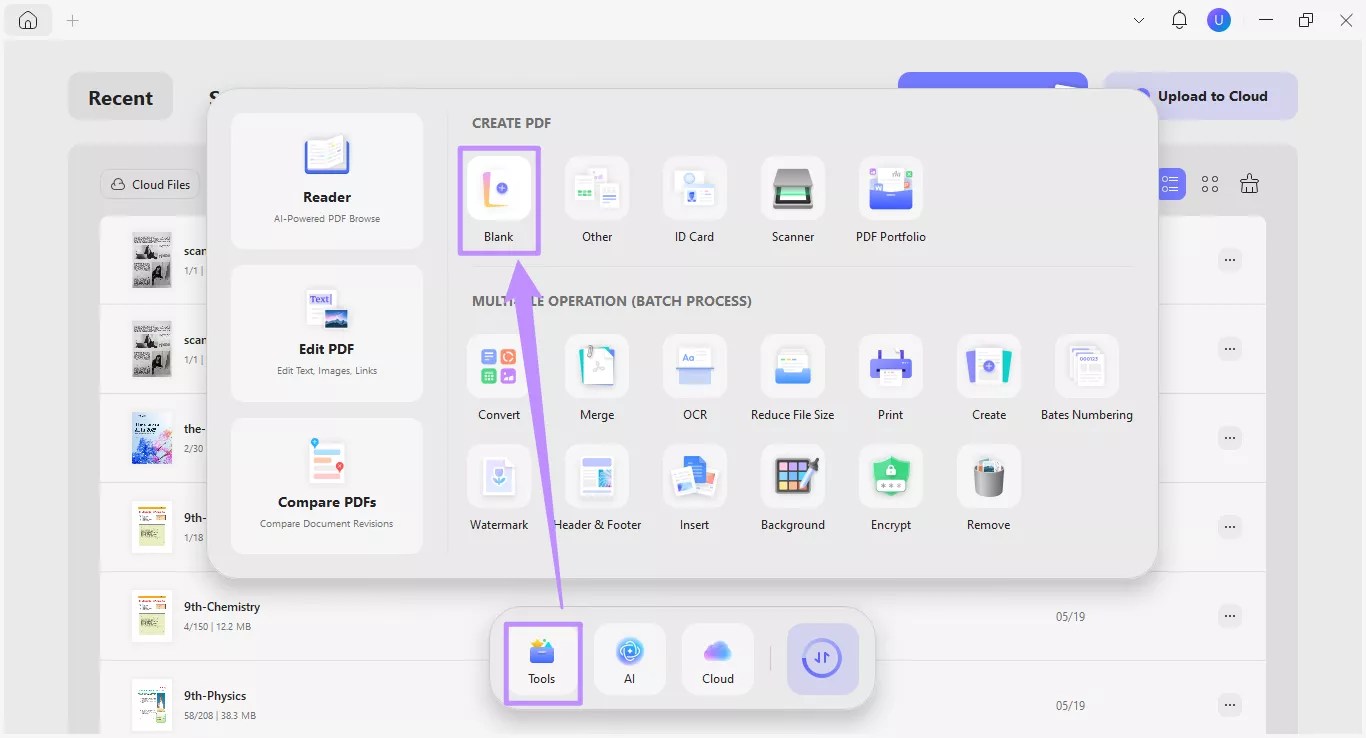
Task: Switch to the Recent tab
Action: tap(121, 98)
